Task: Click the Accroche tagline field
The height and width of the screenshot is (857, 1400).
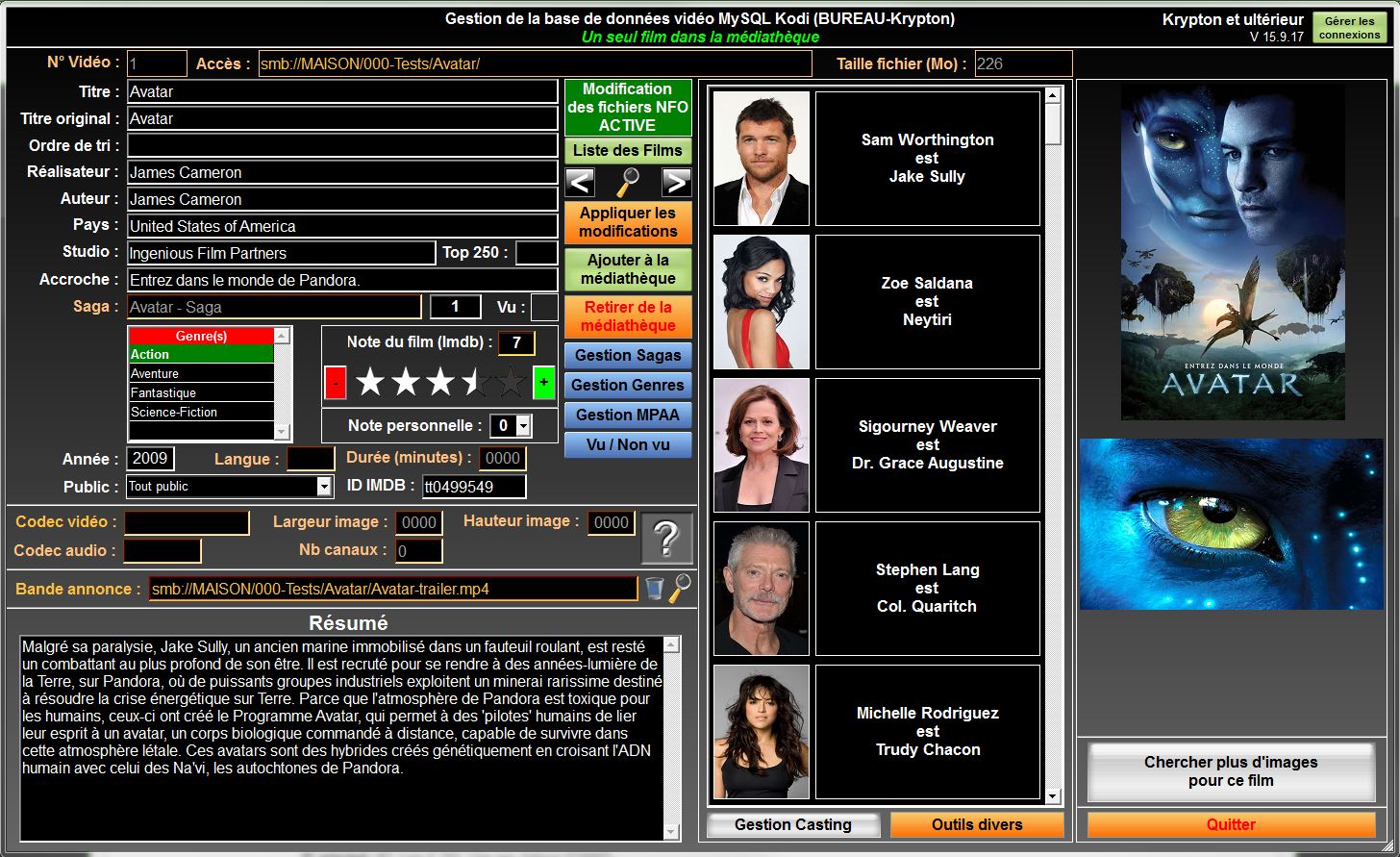Action: click(x=342, y=280)
